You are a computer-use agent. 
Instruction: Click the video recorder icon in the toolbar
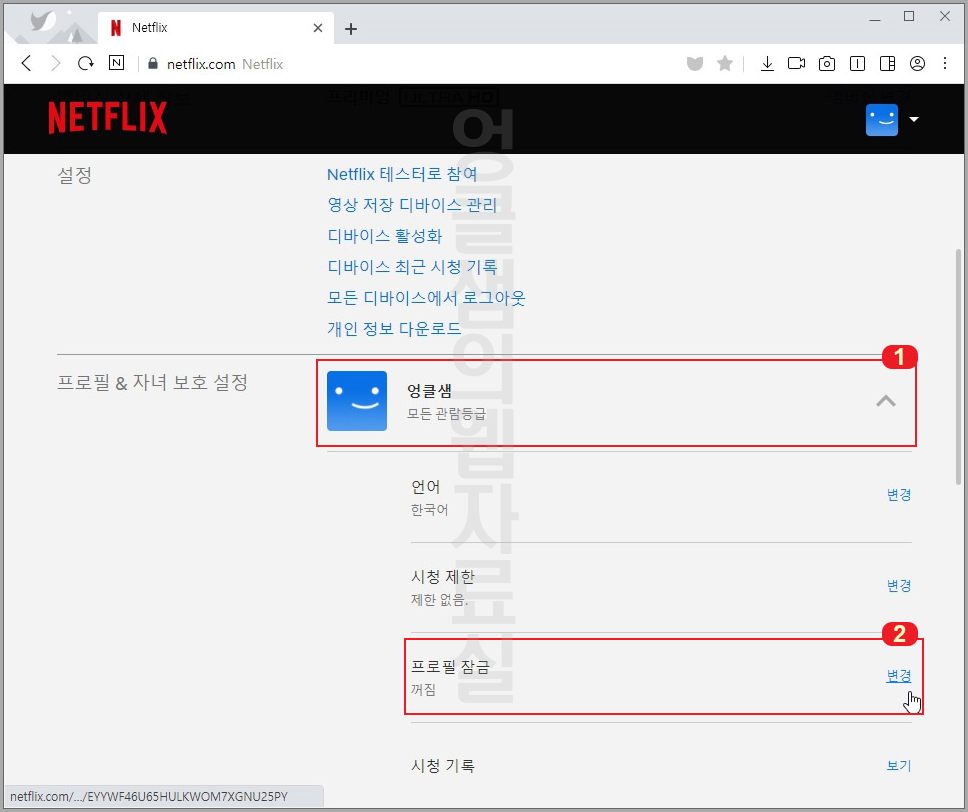796,63
